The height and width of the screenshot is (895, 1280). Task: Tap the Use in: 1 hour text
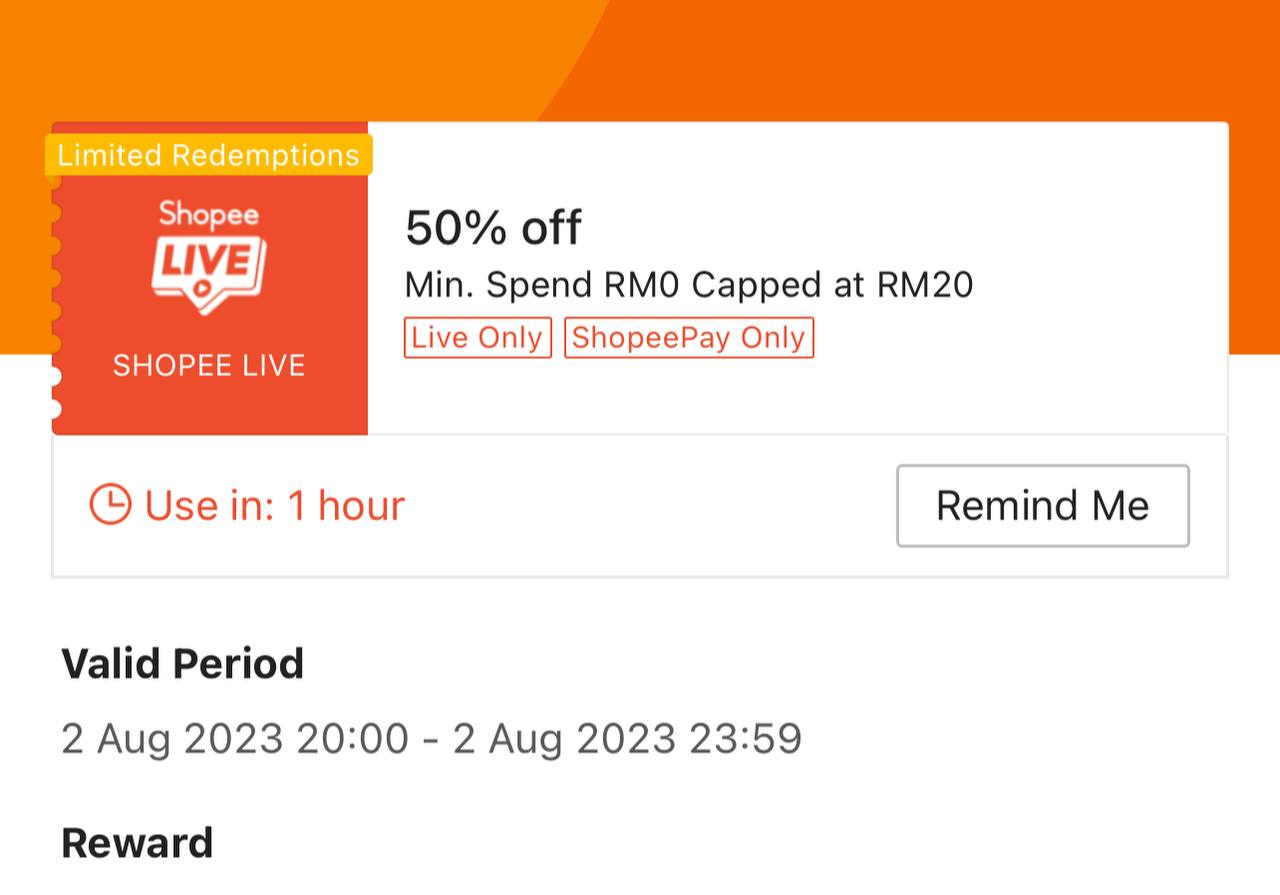pos(275,506)
